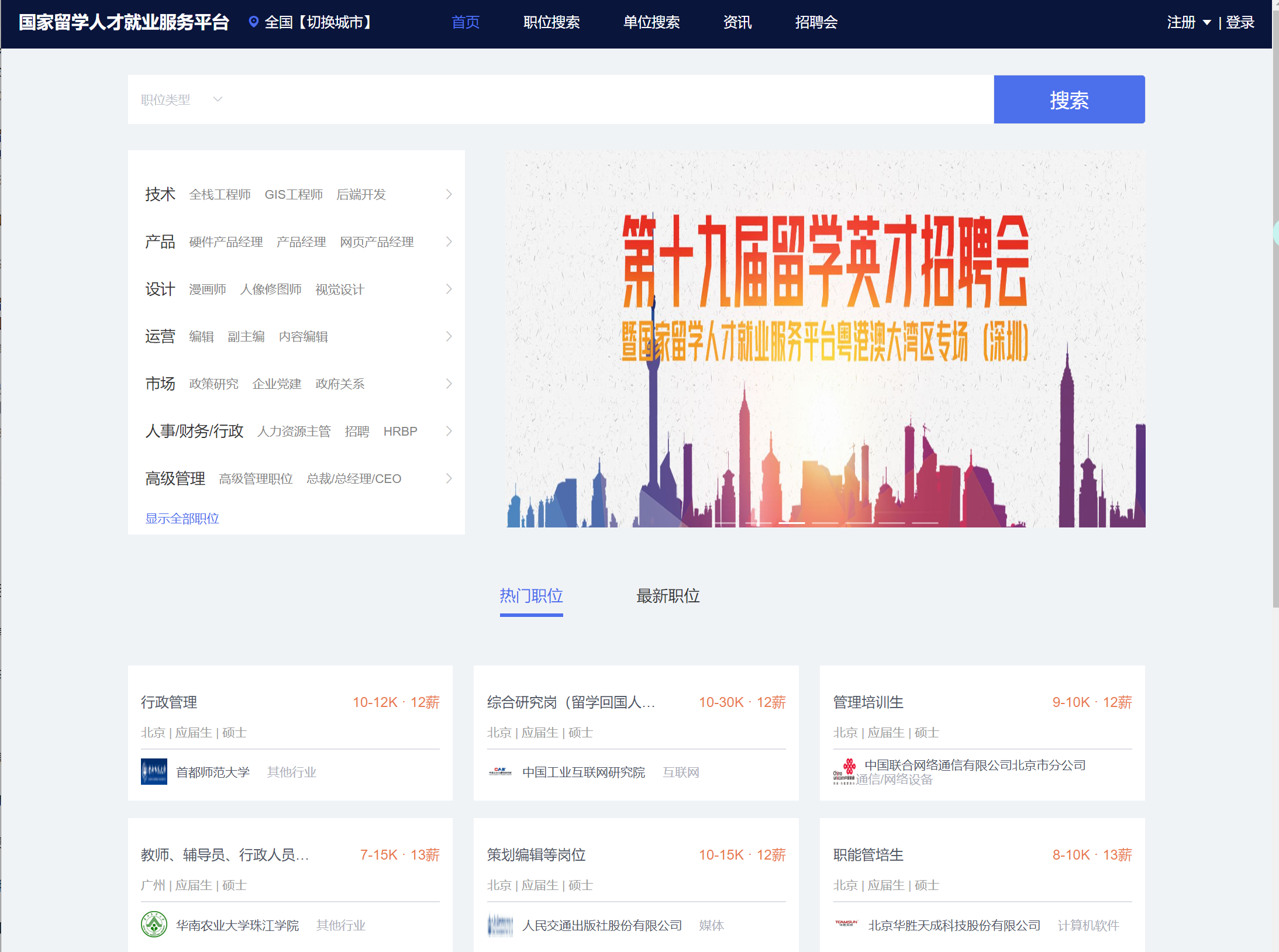
Task: Expand the 高级管理 category chevron
Action: pyautogui.click(x=449, y=478)
